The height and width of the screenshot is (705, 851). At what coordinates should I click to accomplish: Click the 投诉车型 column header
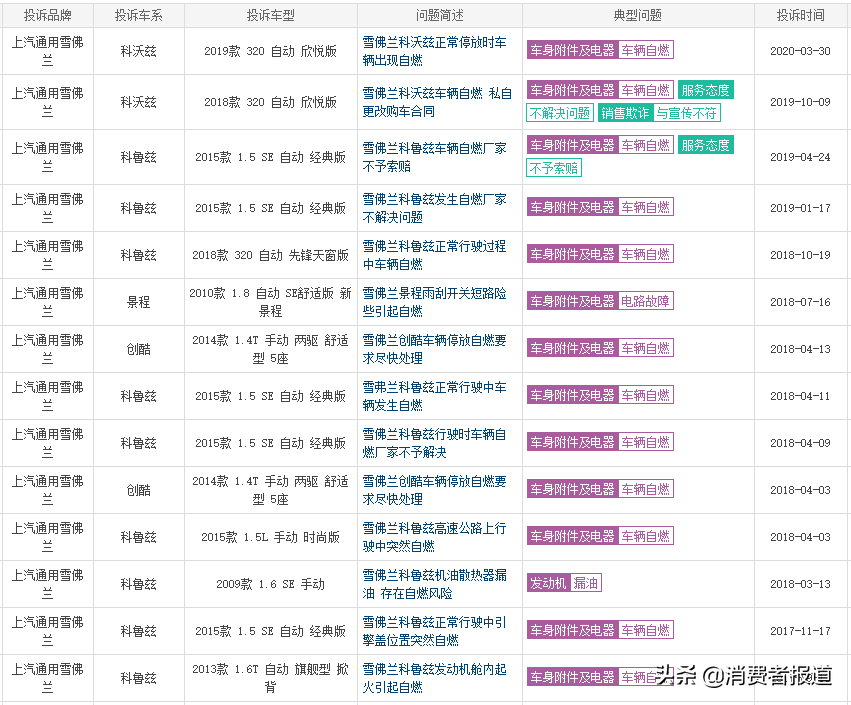coord(270,16)
